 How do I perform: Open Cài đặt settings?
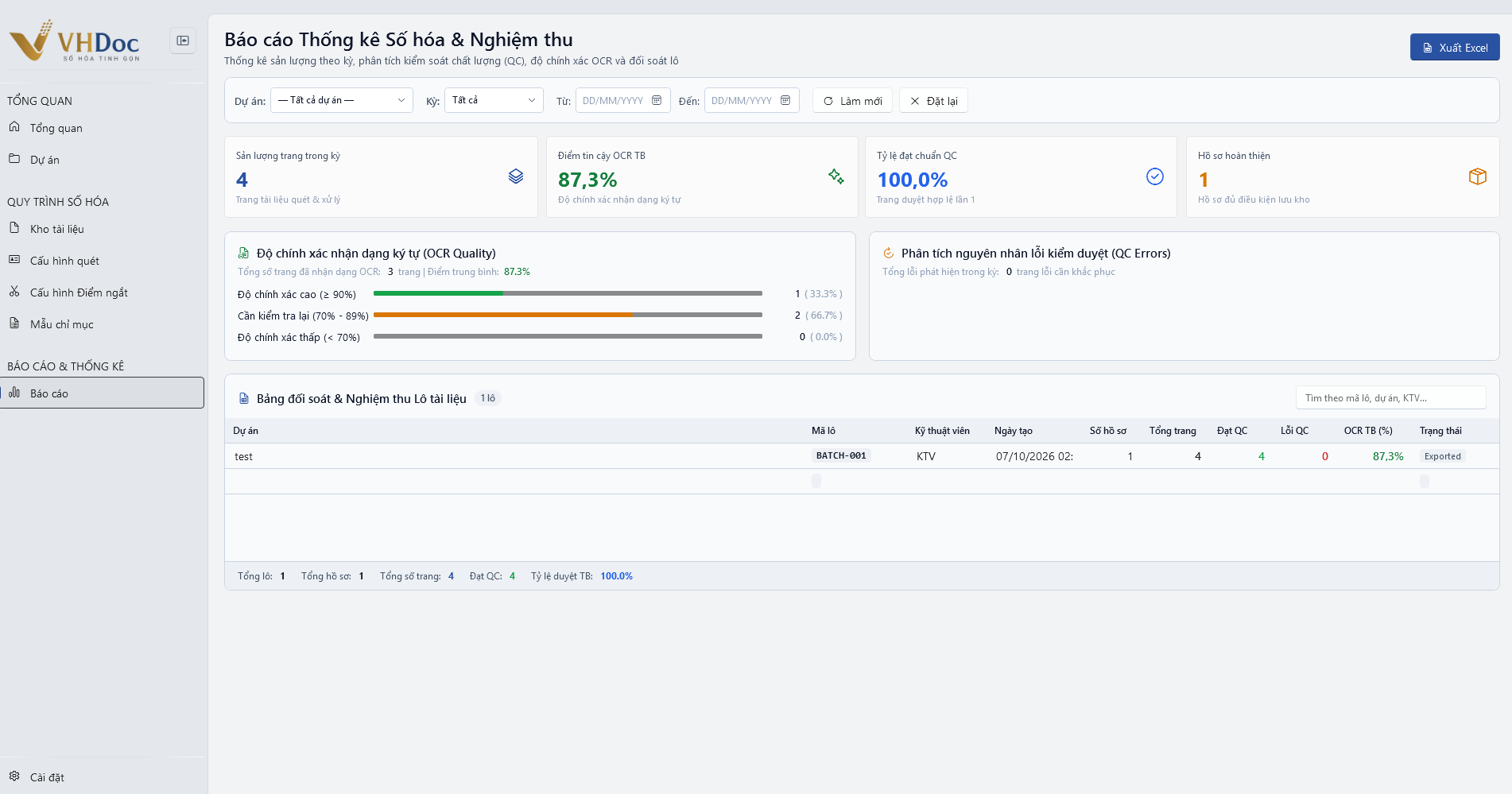(x=102, y=777)
